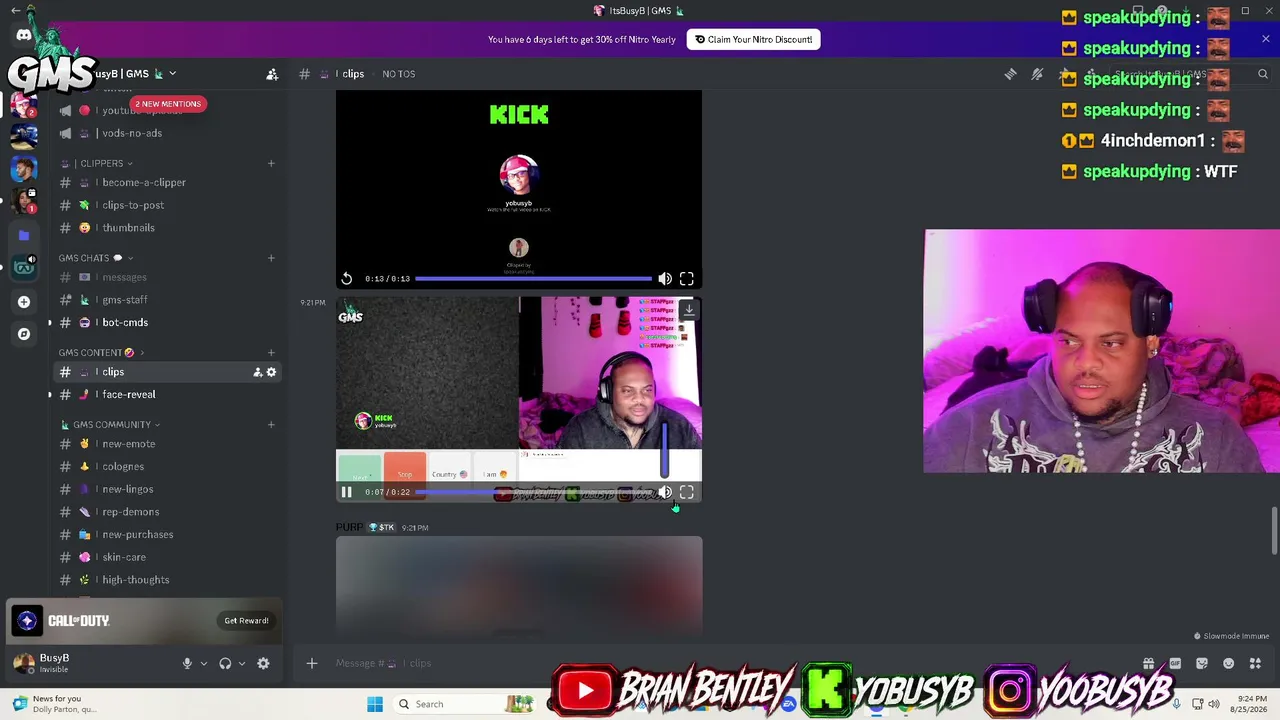Open the clips-to-post channel

click(x=166, y=205)
